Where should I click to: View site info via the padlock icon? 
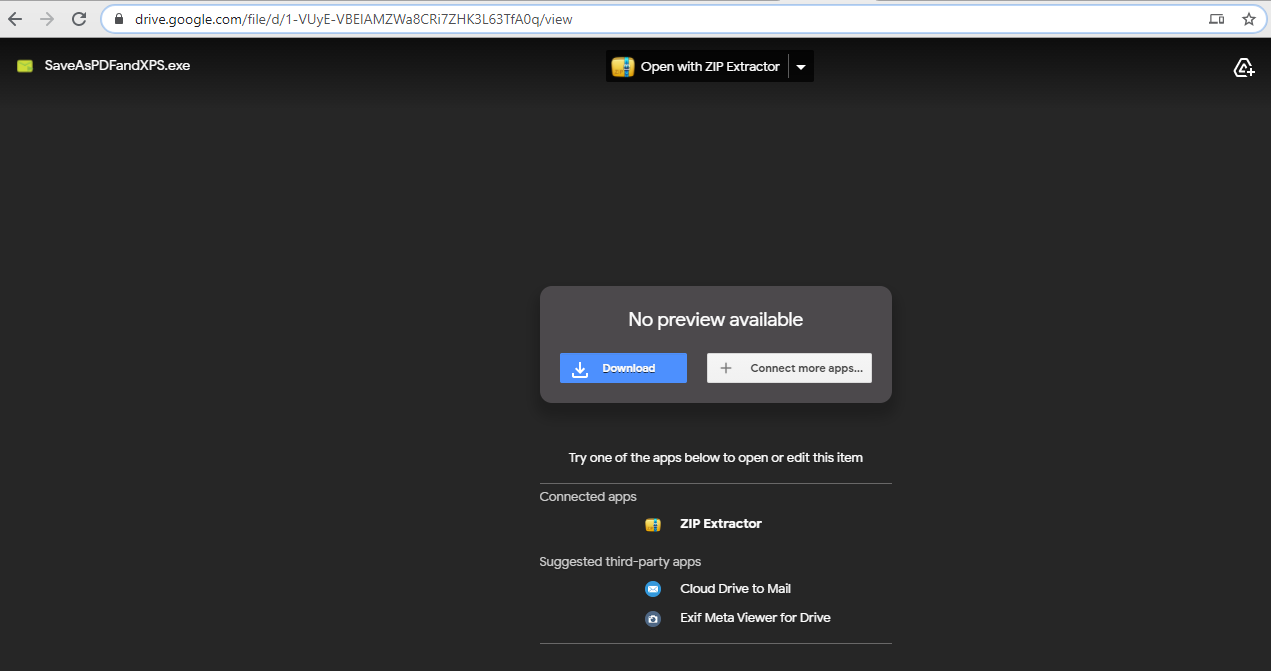pyautogui.click(x=118, y=19)
